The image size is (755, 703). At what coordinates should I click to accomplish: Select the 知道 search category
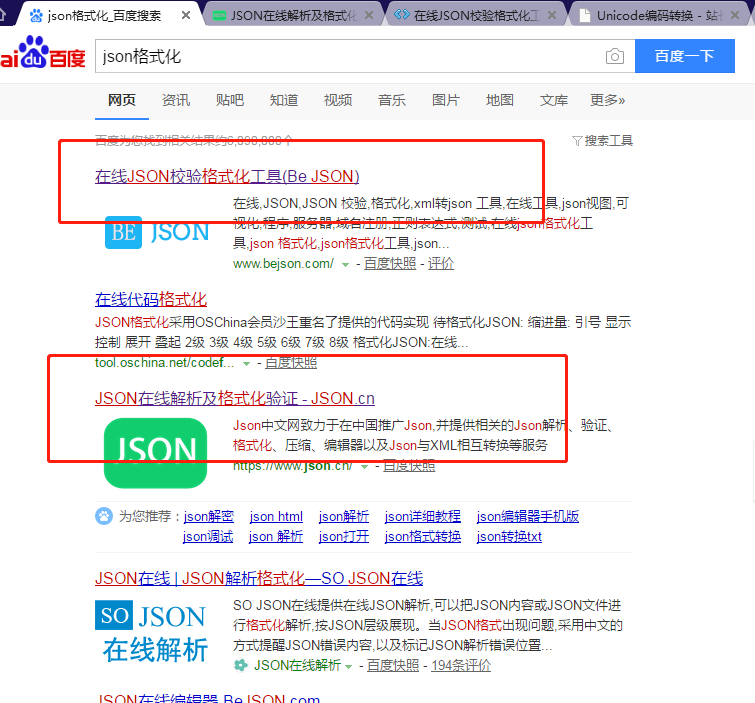(284, 100)
